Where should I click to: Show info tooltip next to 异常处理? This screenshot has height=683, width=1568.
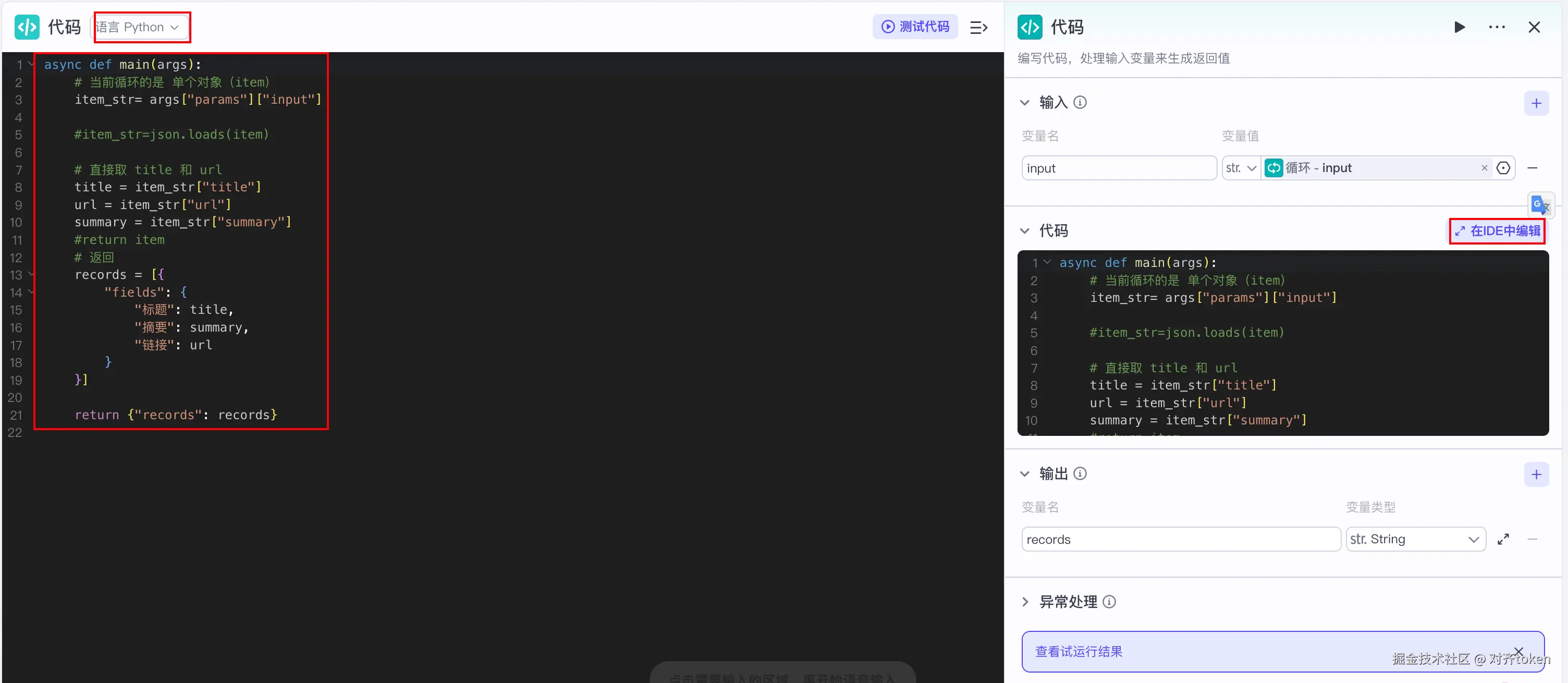1109,602
